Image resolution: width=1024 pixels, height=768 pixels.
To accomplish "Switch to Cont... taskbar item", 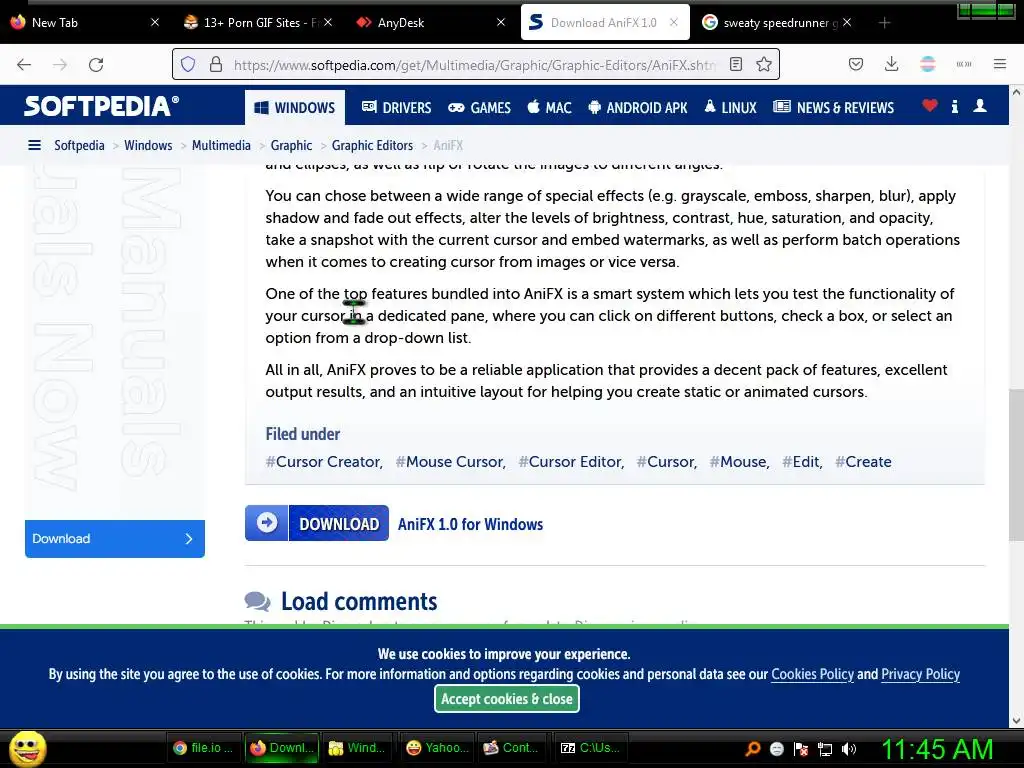I will [x=512, y=748].
